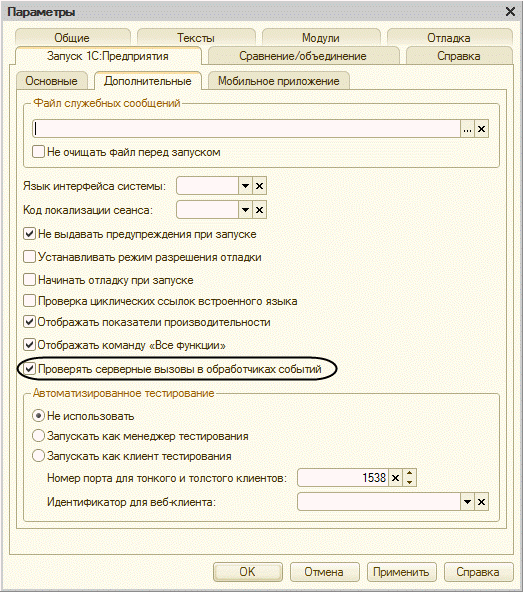The image size is (523, 592).
Task: Click the 'Применить' button
Action: coord(401,572)
